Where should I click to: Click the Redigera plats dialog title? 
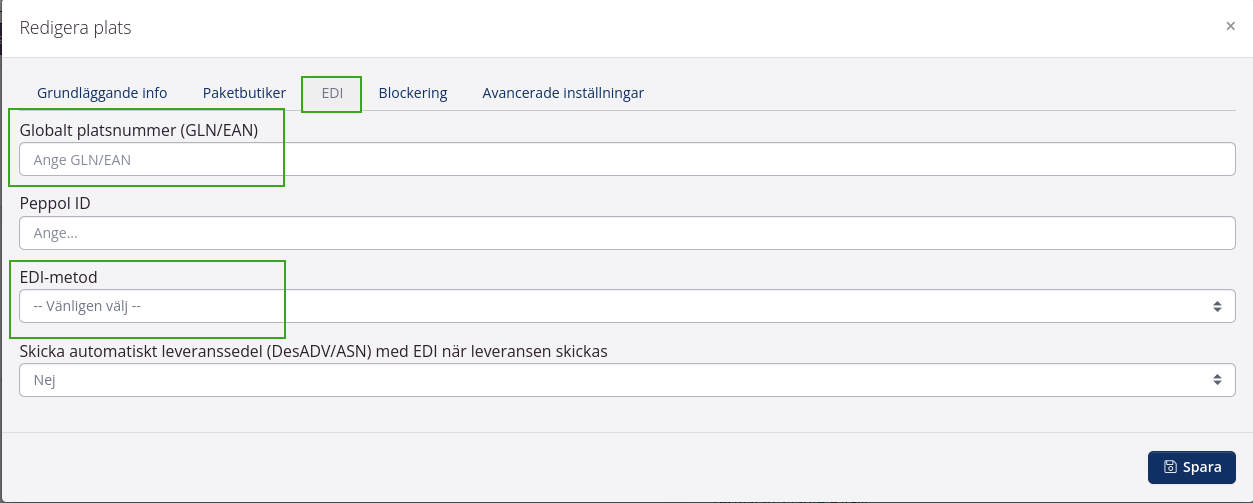pos(76,27)
